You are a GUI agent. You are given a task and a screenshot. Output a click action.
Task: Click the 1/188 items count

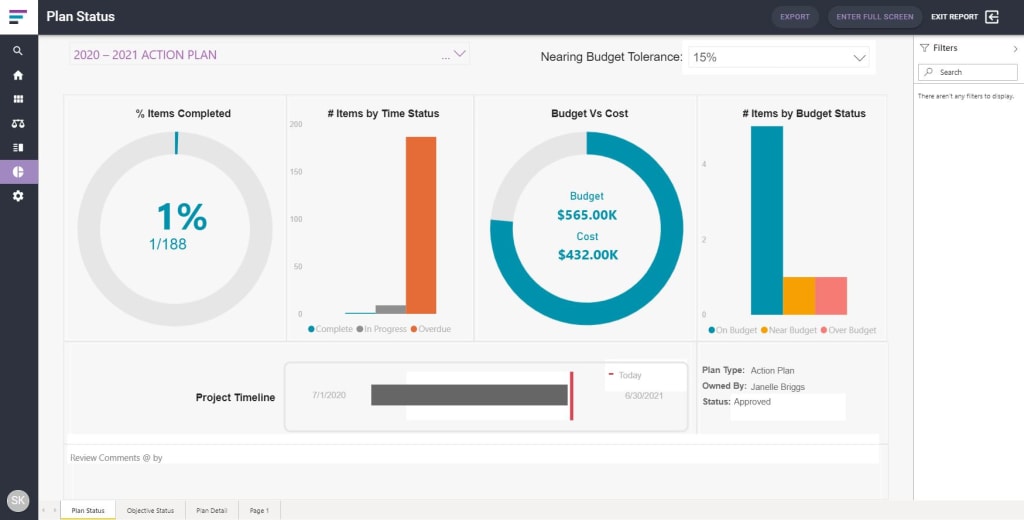tap(168, 244)
